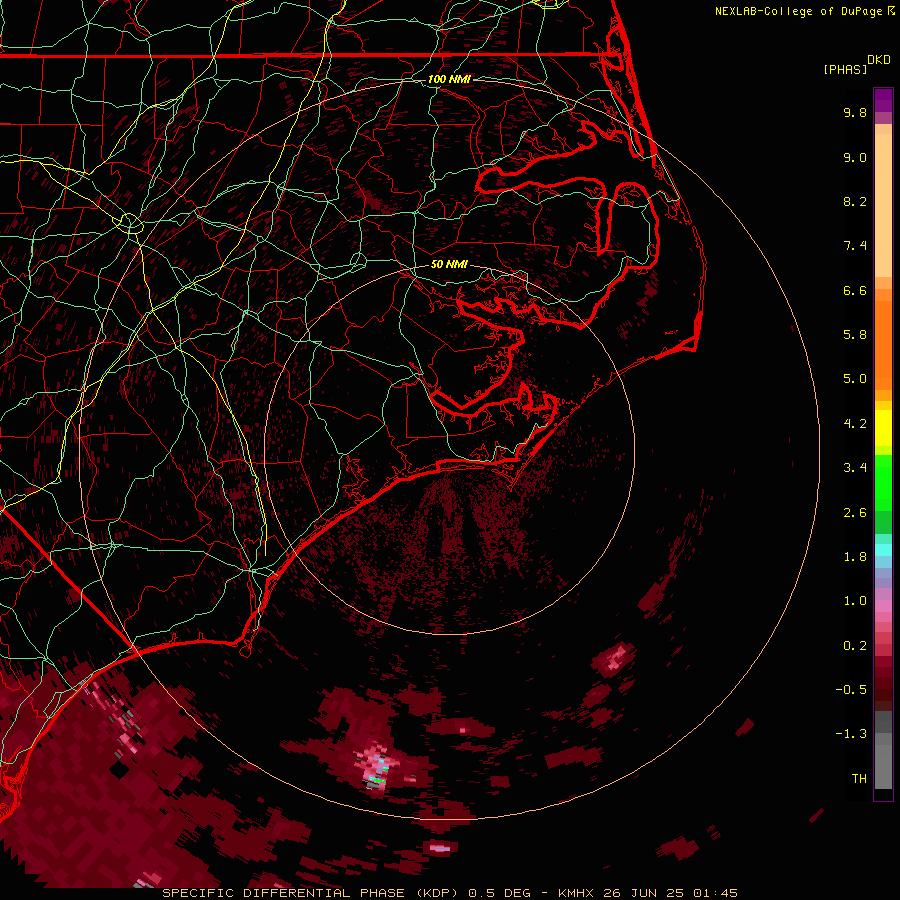Click the 3.4 legend value
This screenshot has height=900, width=900.
click(855, 468)
